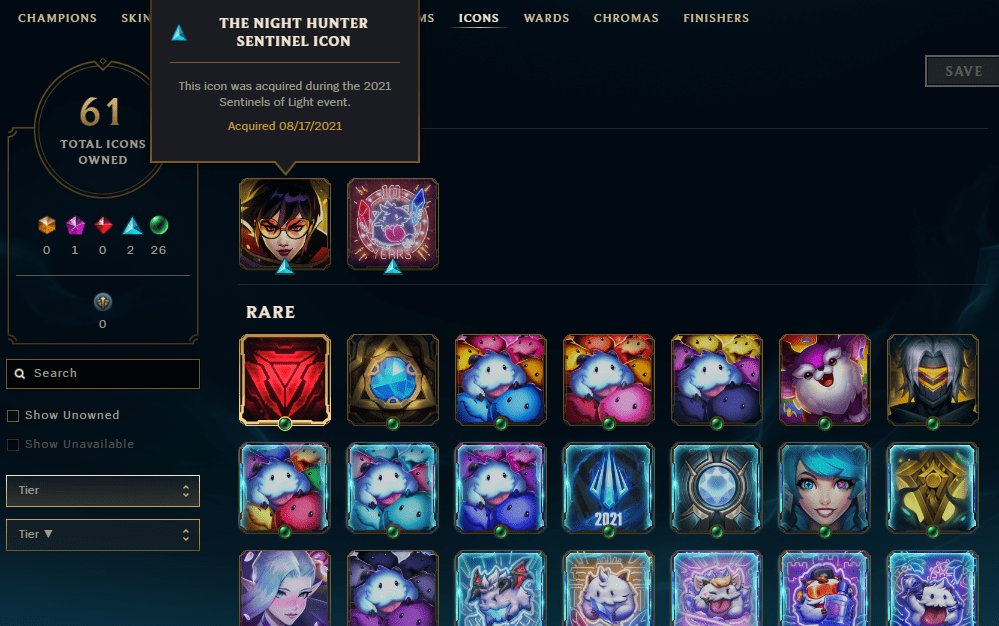Image resolution: width=999 pixels, height=626 pixels.
Task: Select the silver diamond crest icon
Action: point(716,488)
